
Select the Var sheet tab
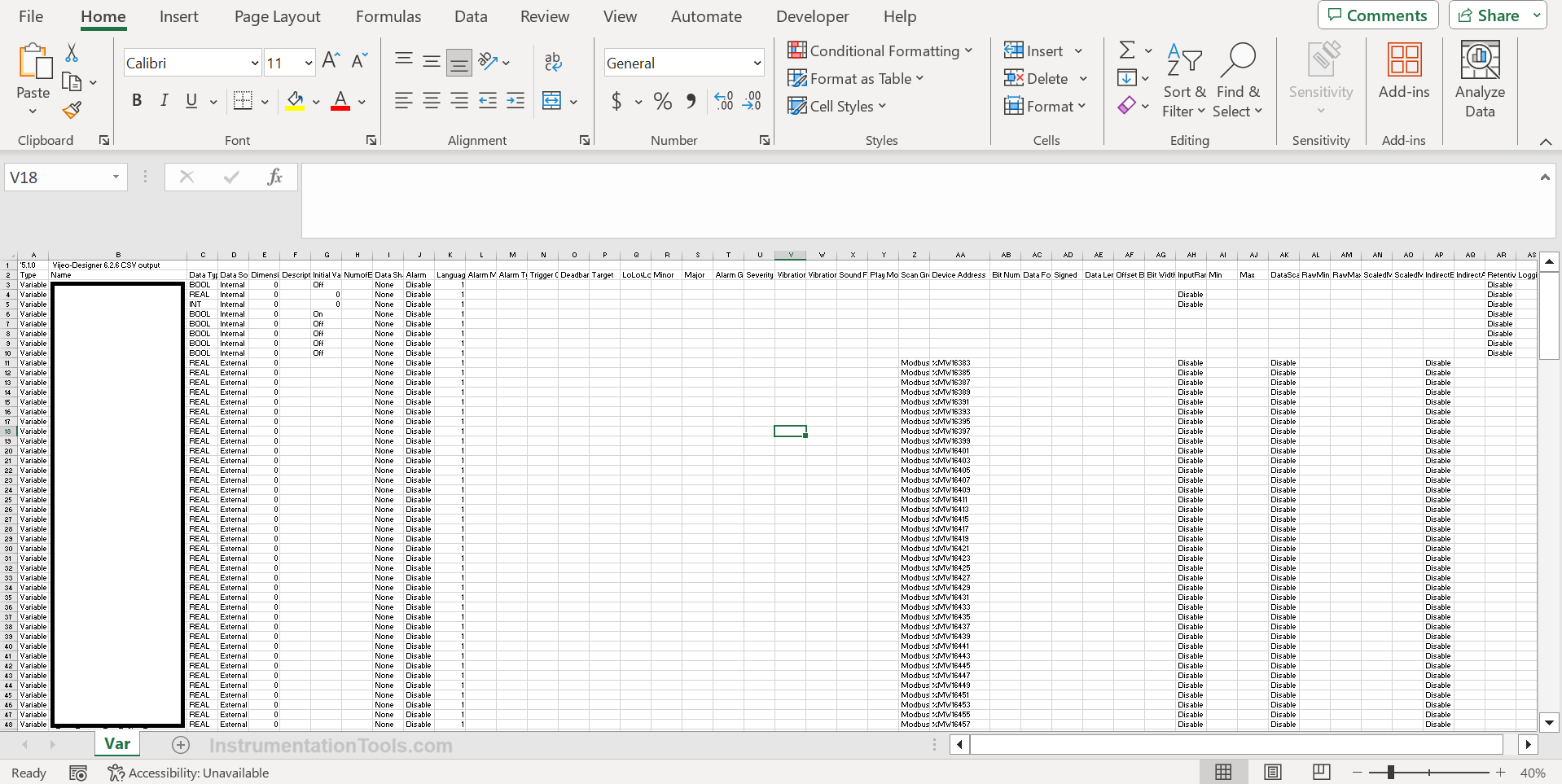(117, 744)
